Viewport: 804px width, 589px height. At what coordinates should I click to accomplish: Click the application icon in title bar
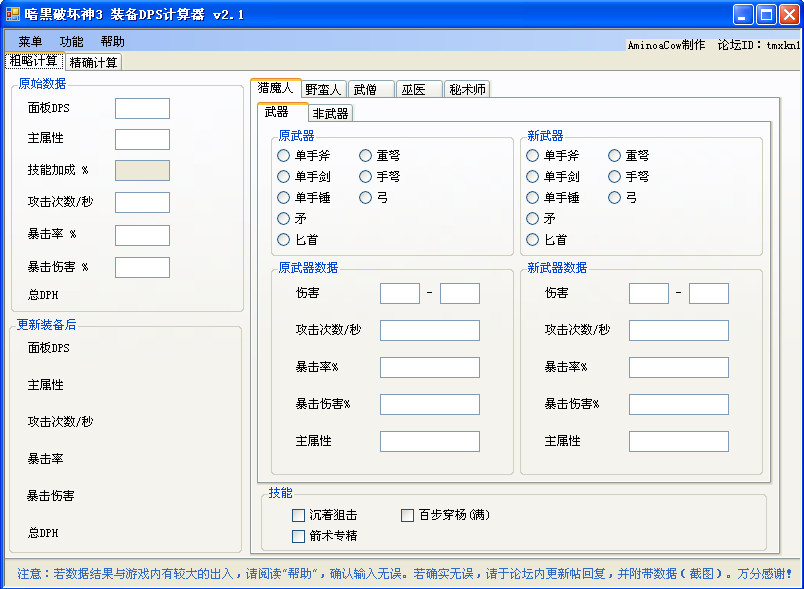pyautogui.click(x=12, y=14)
